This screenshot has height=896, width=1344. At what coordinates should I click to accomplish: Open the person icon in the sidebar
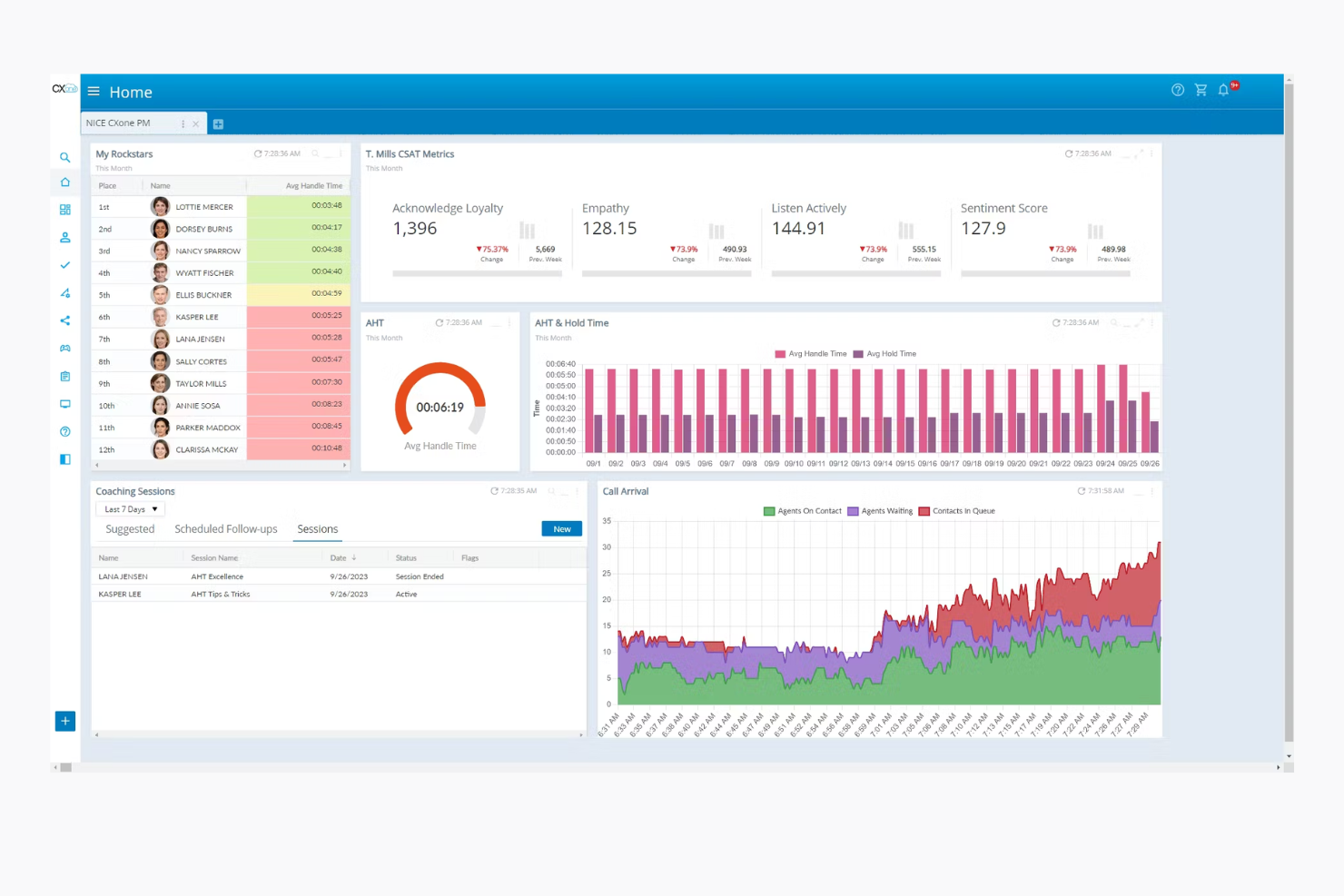click(x=65, y=238)
